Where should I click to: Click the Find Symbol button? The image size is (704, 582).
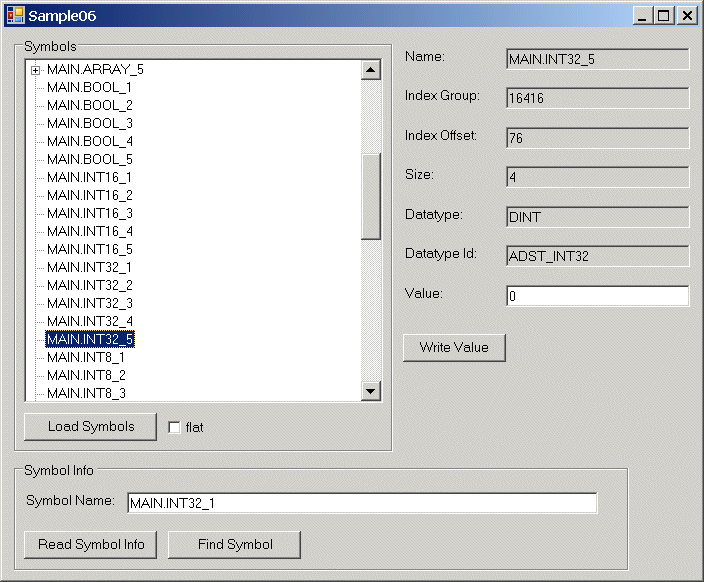(234, 545)
